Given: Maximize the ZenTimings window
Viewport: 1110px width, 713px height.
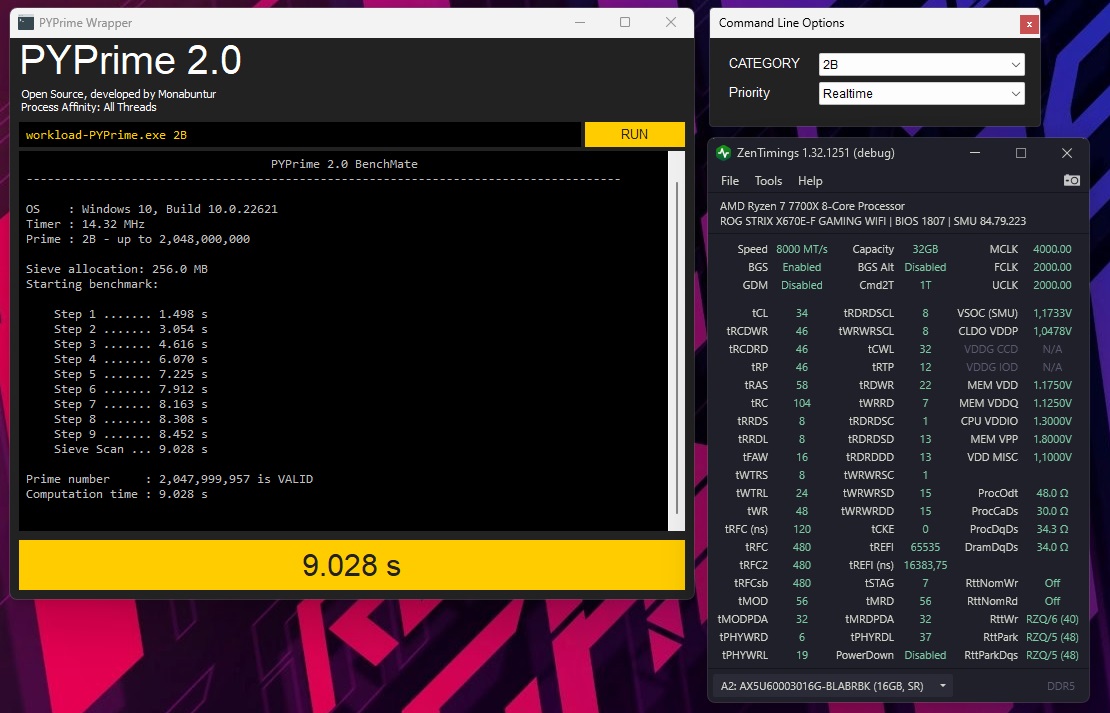Looking at the screenshot, I should [1021, 153].
